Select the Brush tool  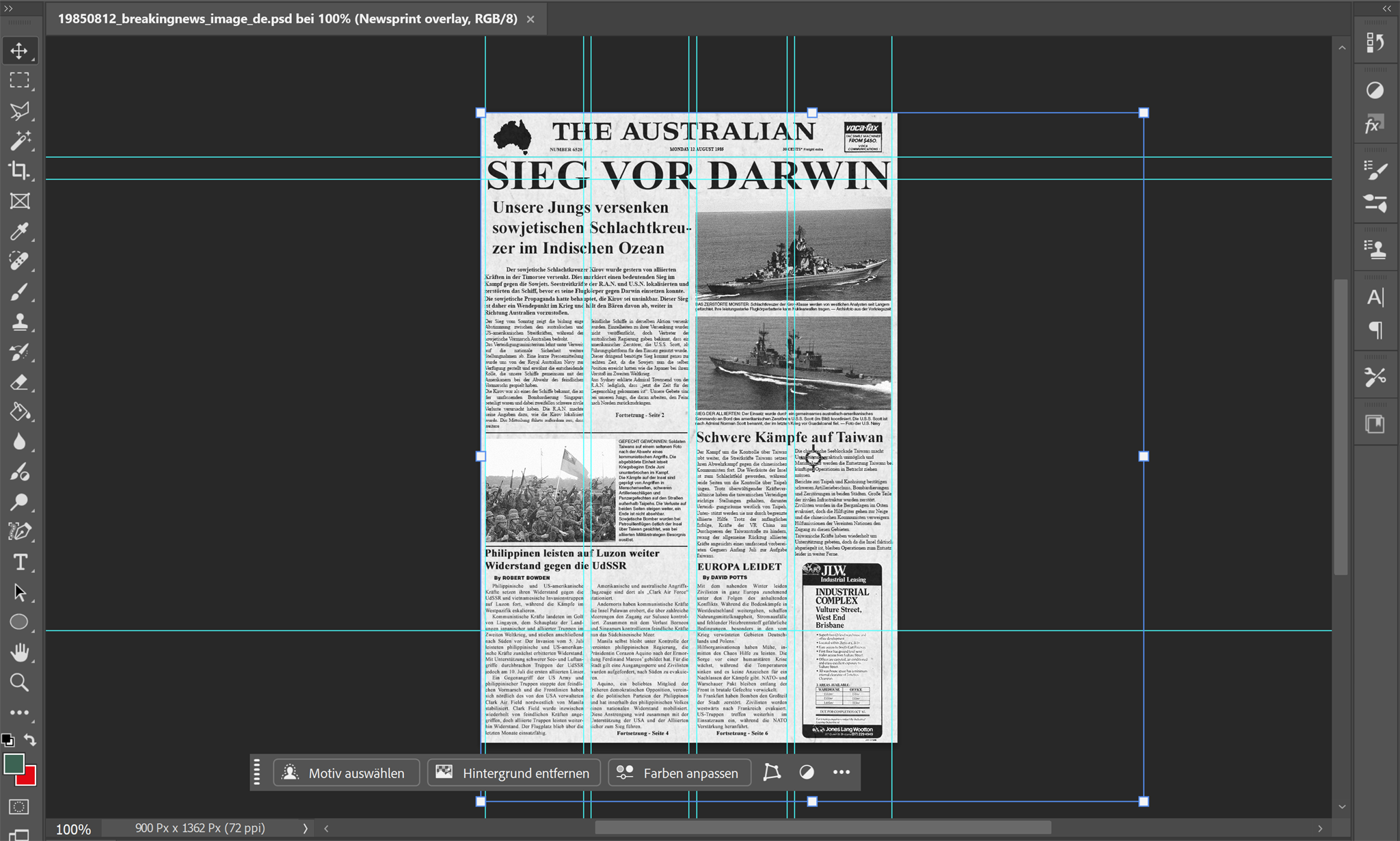(19, 291)
